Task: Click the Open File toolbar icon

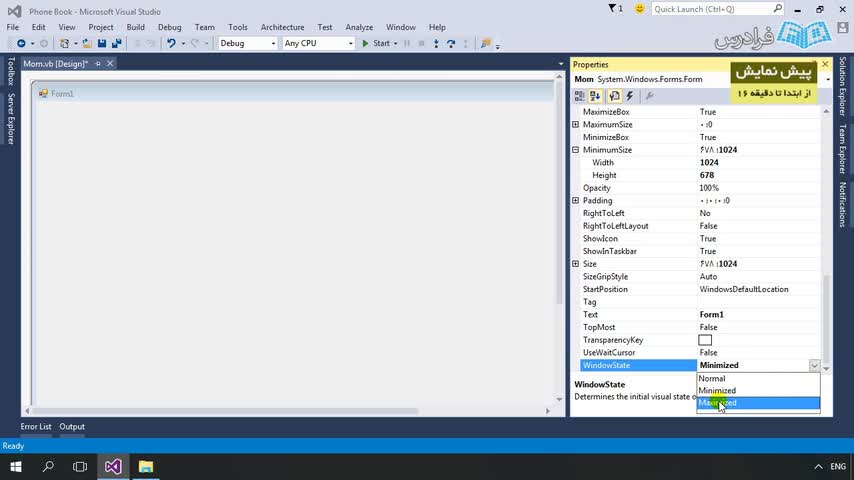Action: pos(87,43)
